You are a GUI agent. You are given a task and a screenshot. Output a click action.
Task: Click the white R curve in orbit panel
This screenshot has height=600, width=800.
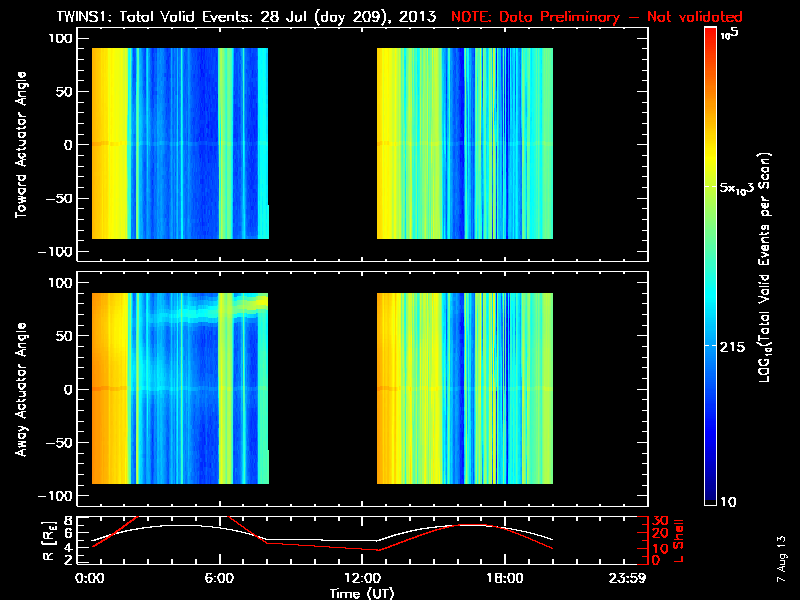321,540
